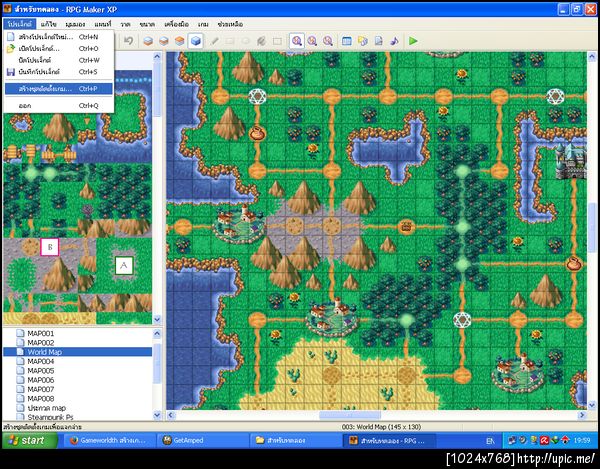
Task: Choose the Close Project Ctrl+W menu entry
Action: tap(59, 60)
